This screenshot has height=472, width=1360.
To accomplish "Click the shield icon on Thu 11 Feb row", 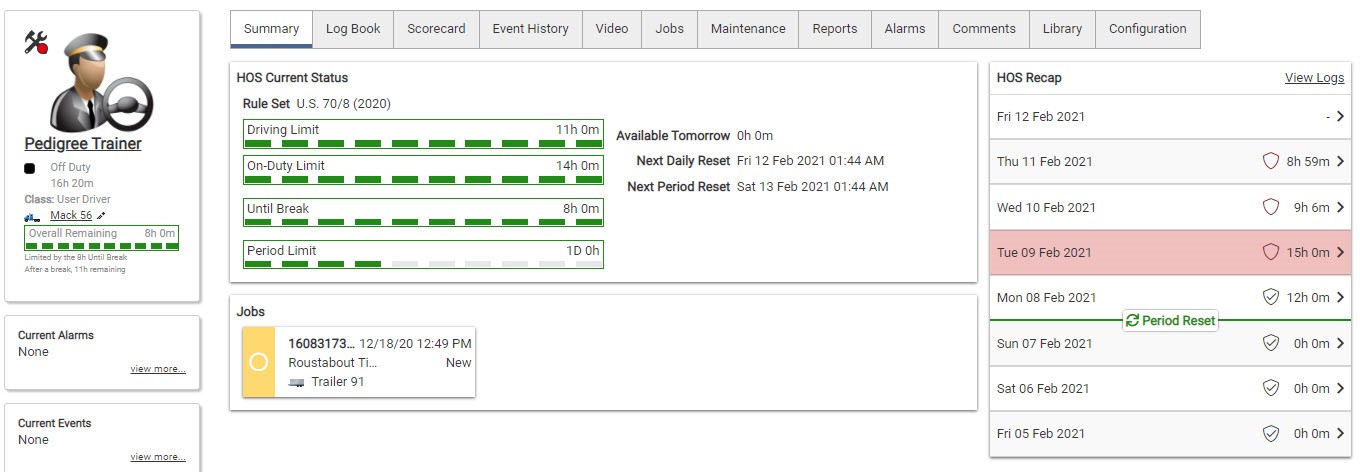I will pyautogui.click(x=1271, y=162).
